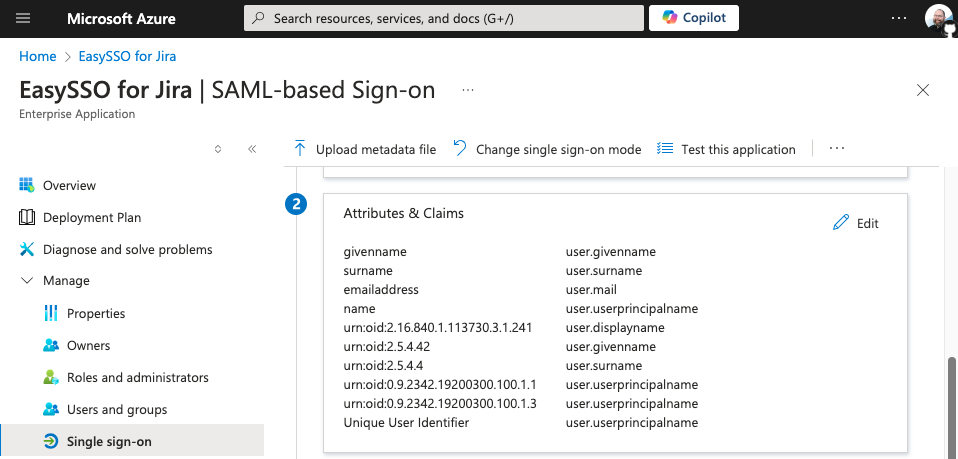The height and width of the screenshot is (459, 958).
Task: Click the Users and groups icon
Action: (51, 409)
